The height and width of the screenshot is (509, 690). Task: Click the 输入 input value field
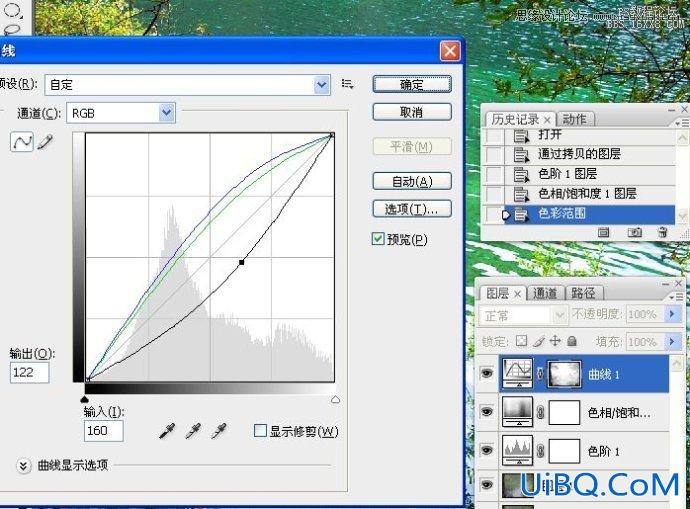coord(103,430)
